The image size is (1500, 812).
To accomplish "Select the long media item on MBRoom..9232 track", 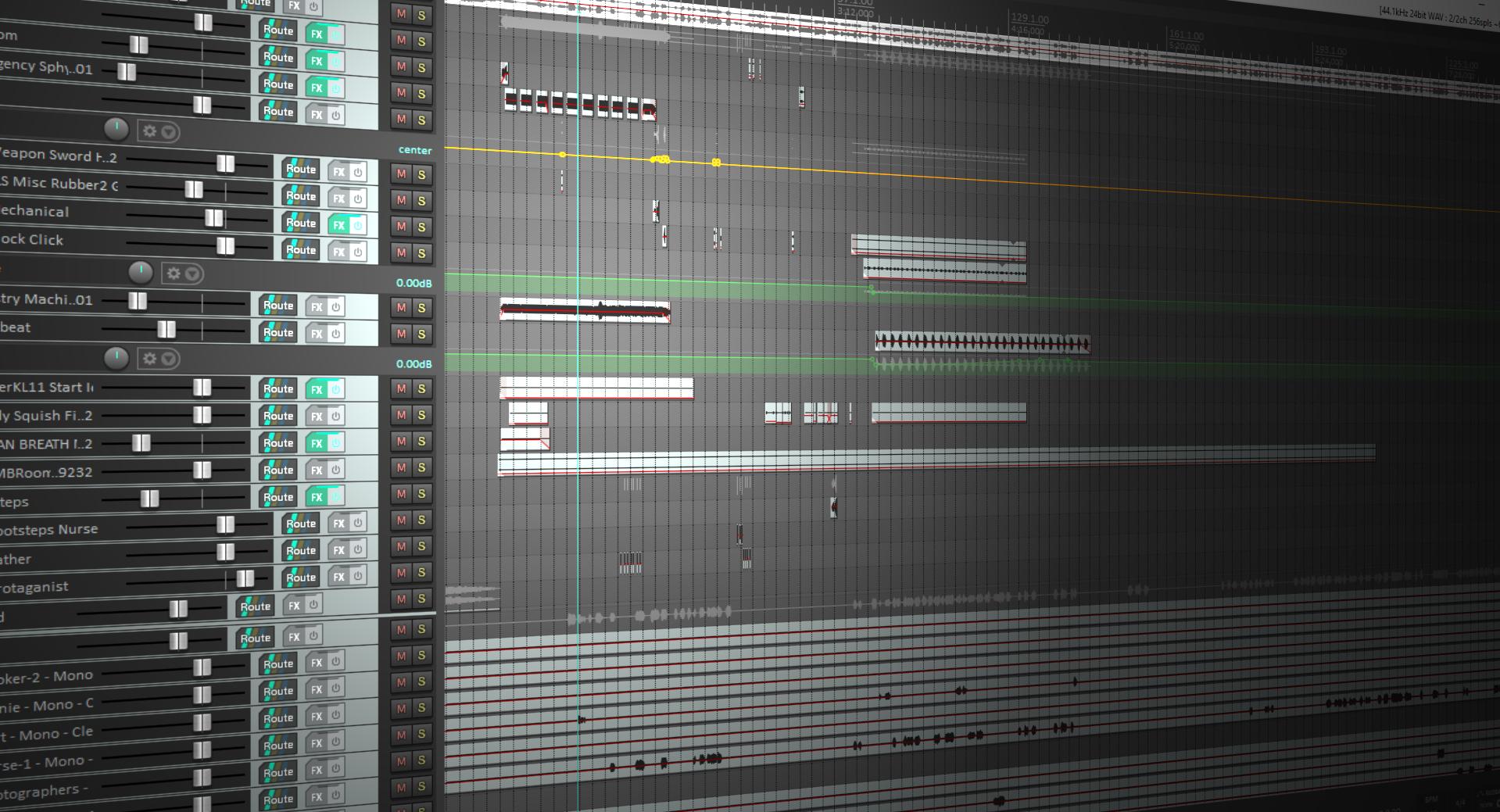I will tap(936, 459).
